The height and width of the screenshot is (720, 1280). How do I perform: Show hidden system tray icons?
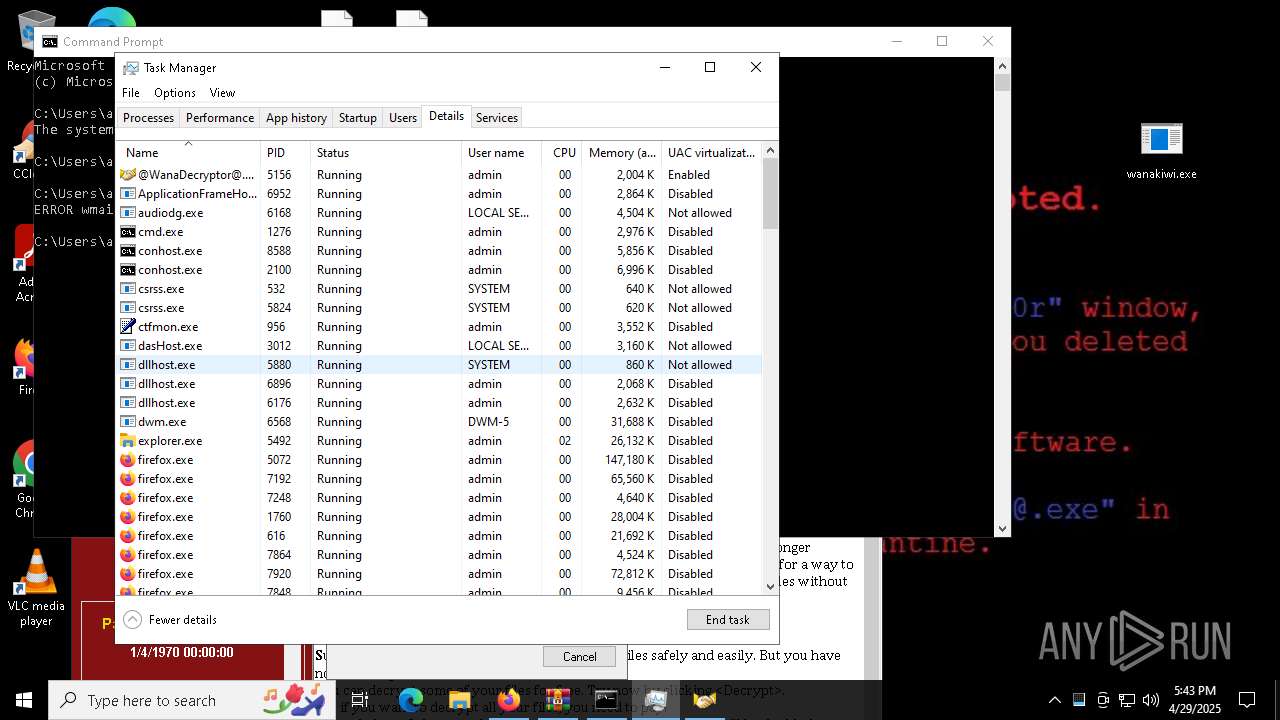click(x=1054, y=700)
